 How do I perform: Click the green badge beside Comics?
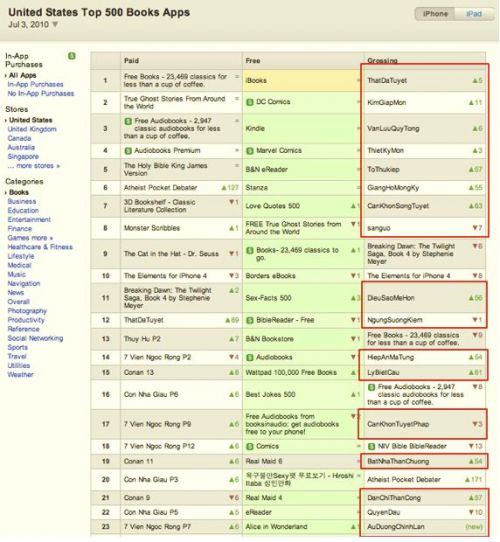[250, 447]
